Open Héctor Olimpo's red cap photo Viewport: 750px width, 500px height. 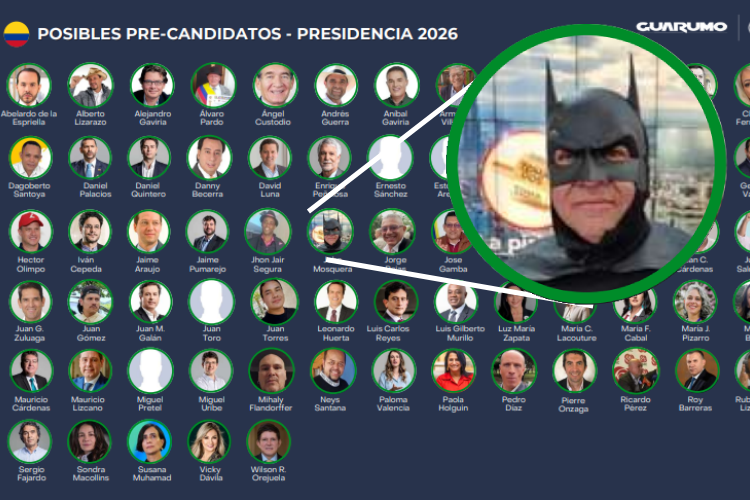click(31, 232)
